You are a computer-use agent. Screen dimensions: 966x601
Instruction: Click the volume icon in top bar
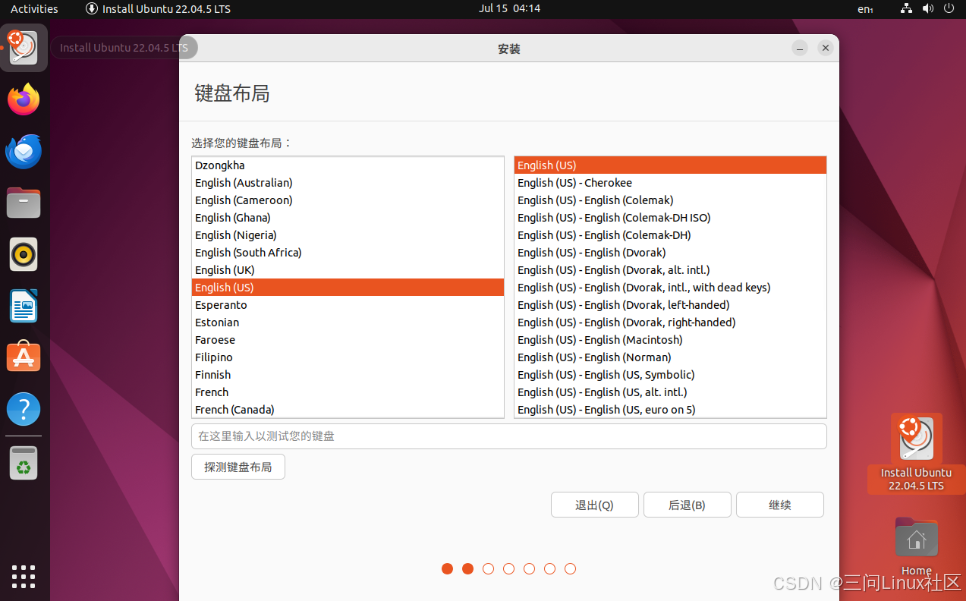click(927, 9)
